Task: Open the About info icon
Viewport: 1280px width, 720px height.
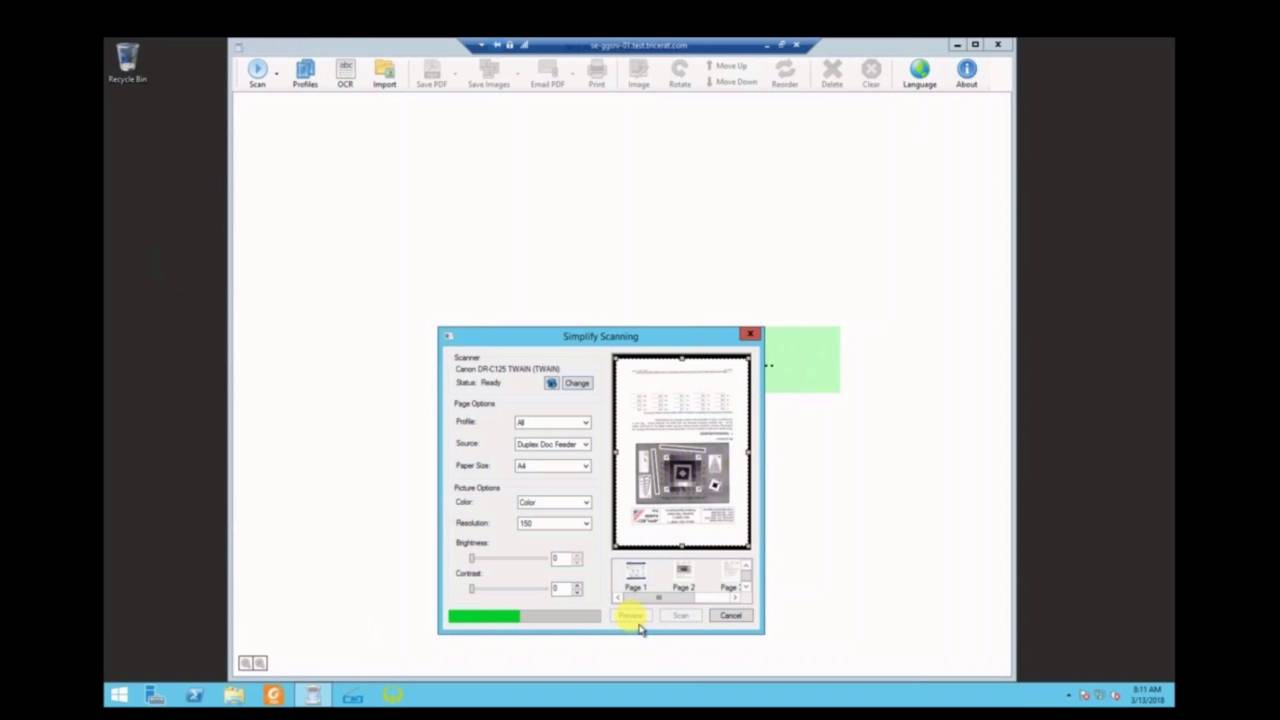Action: 966,73
